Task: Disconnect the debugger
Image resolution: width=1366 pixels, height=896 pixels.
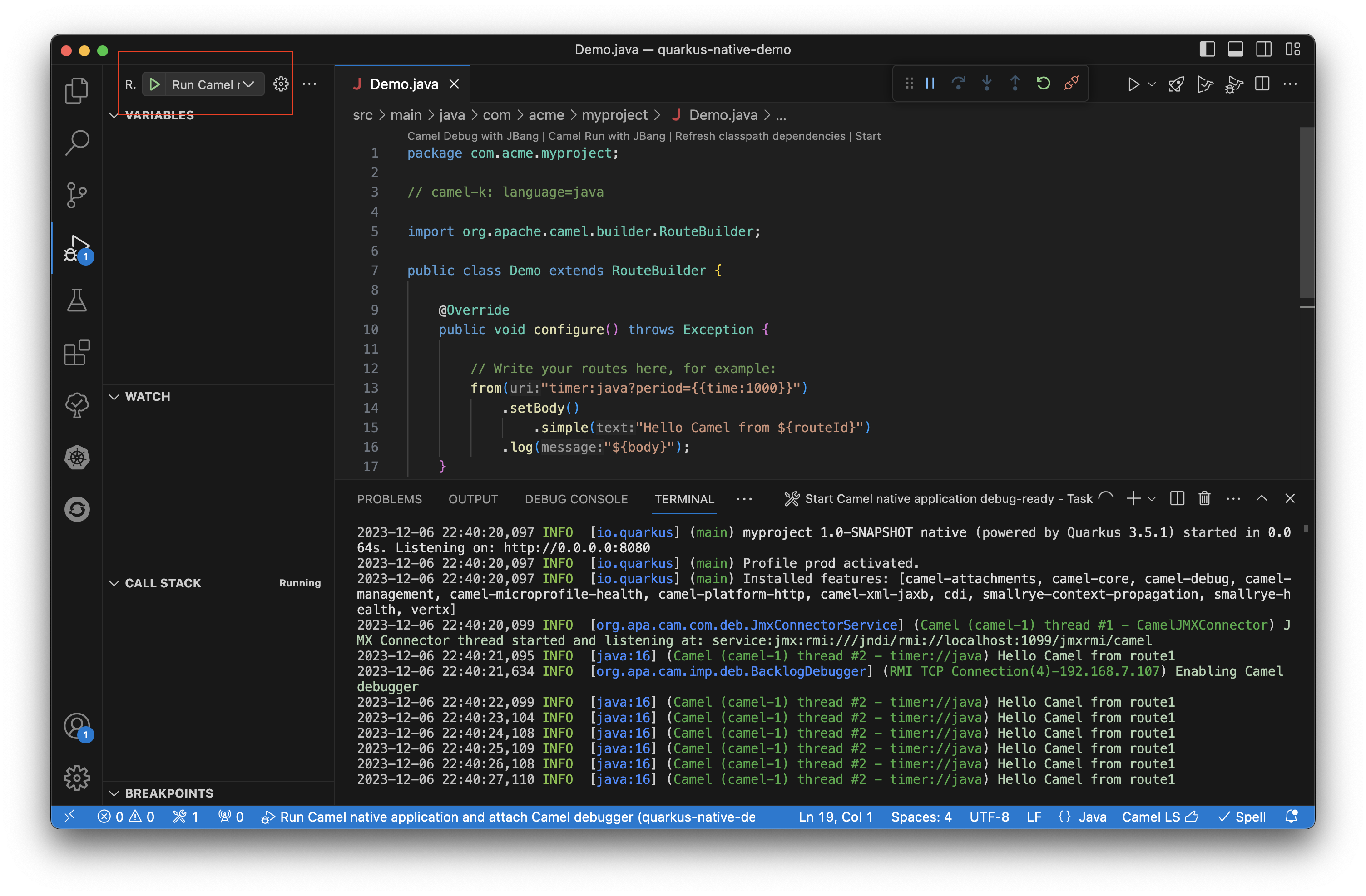Action: click(x=1072, y=83)
